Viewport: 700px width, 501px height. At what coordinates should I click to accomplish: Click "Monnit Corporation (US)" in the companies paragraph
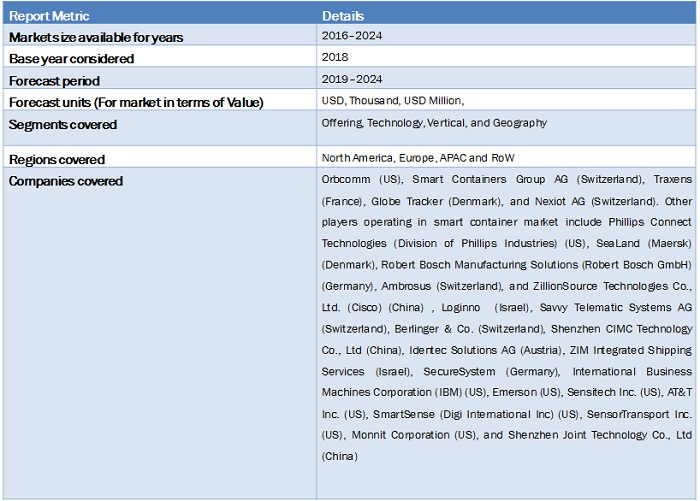pos(412,434)
